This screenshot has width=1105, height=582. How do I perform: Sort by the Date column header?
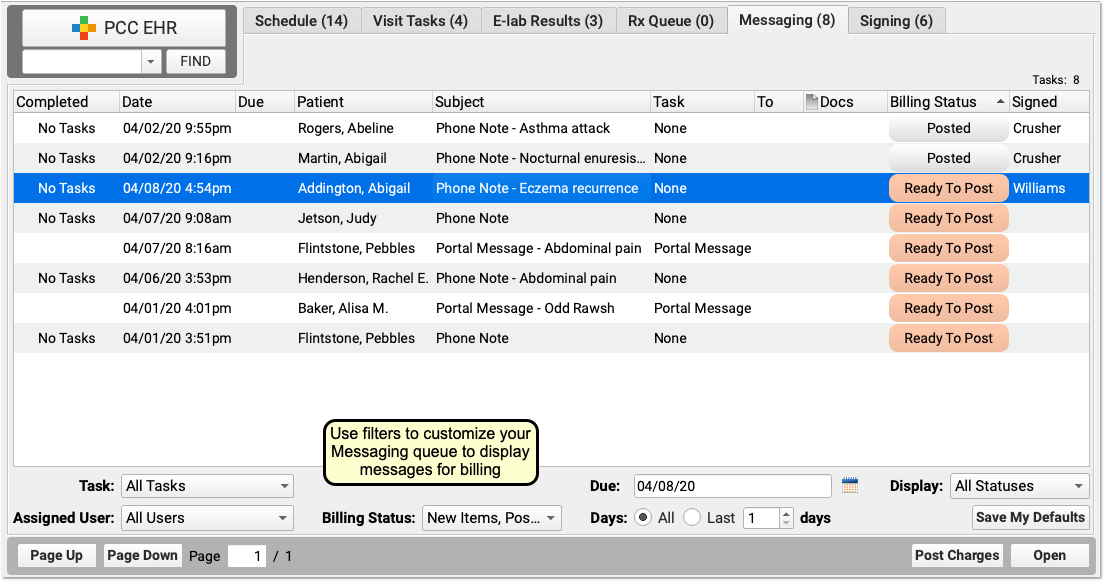pyautogui.click(x=177, y=102)
